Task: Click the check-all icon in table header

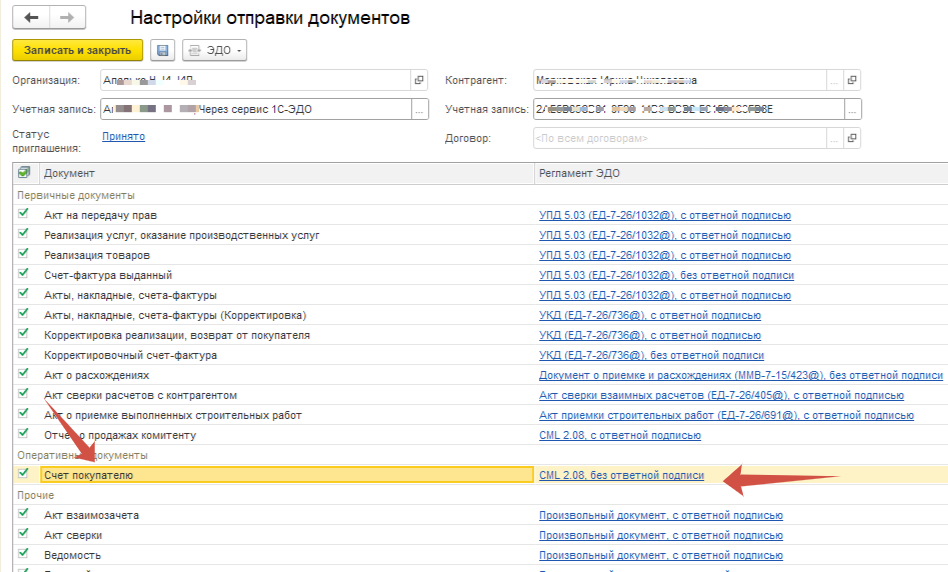Action: click(x=24, y=173)
